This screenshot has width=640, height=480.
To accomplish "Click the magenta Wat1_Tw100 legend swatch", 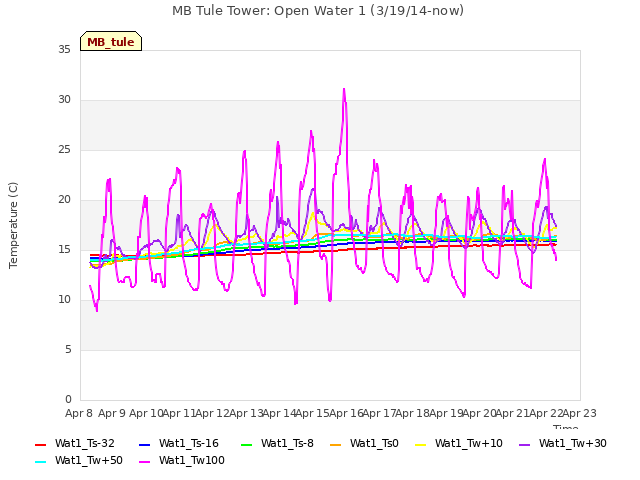I will pos(144,462).
